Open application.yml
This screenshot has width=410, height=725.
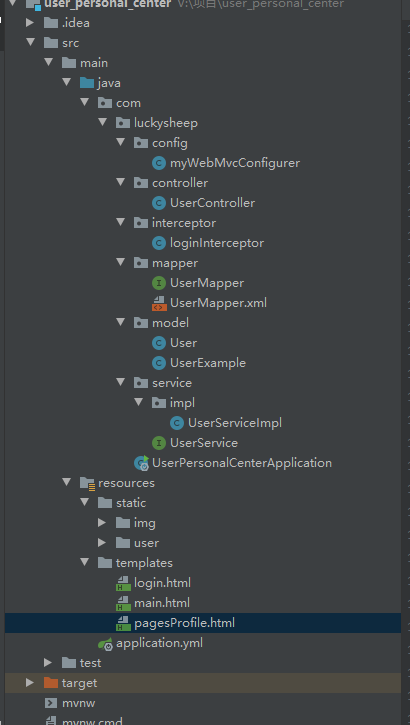159,643
